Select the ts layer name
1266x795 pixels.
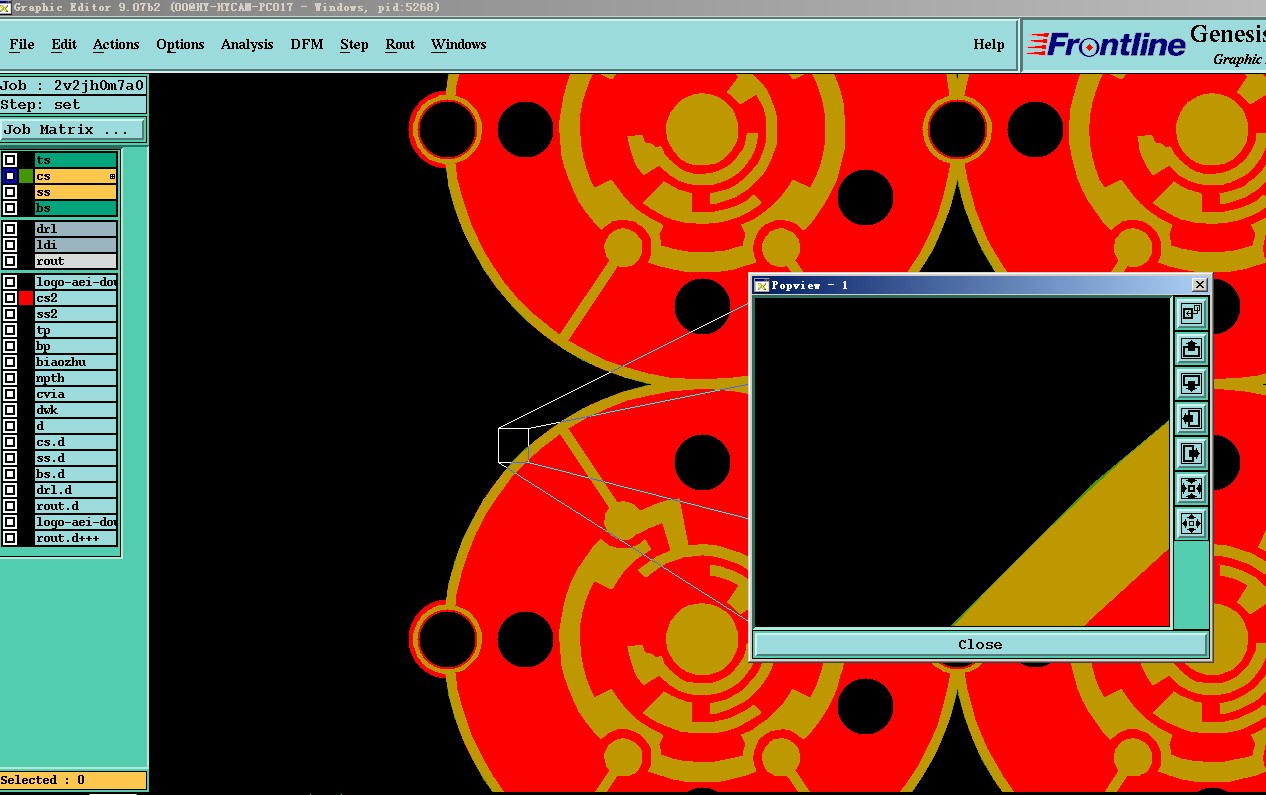tap(76, 160)
